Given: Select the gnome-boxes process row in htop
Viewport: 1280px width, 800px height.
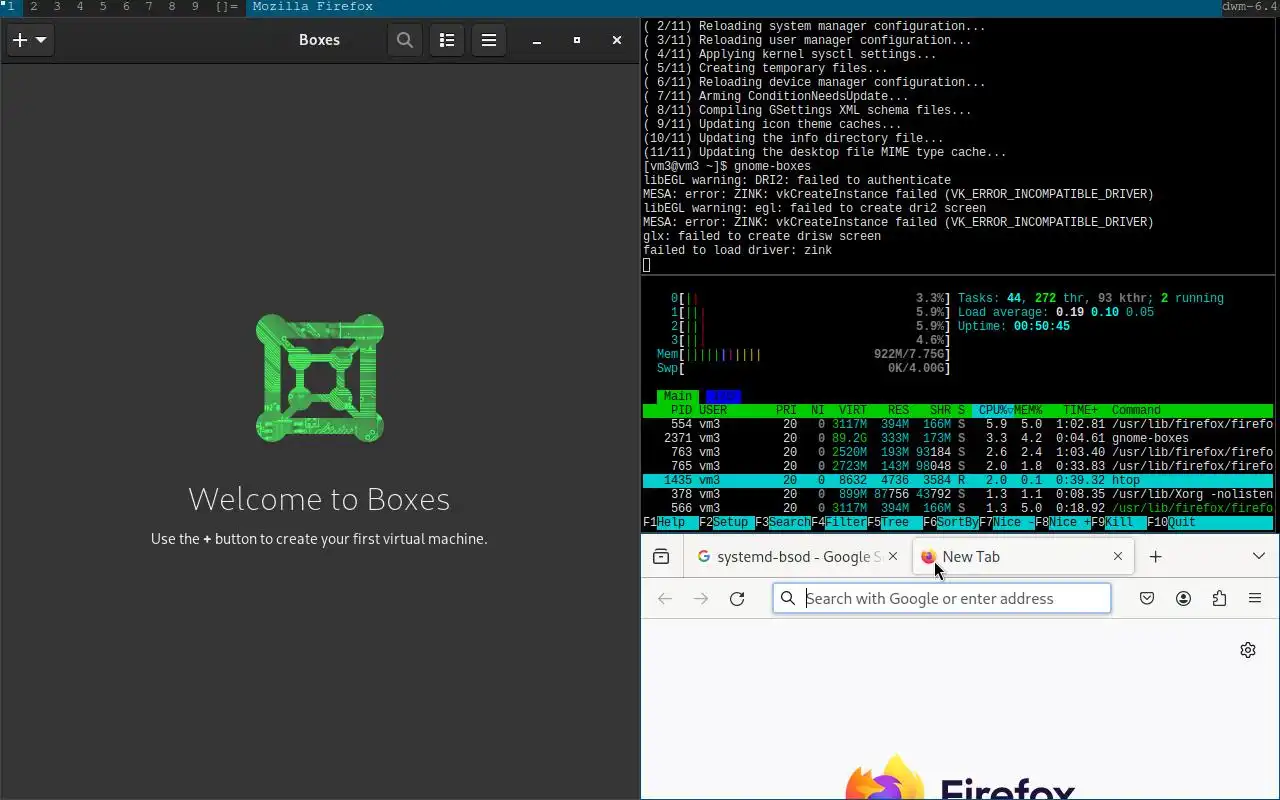Looking at the screenshot, I should tap(957, 438).
